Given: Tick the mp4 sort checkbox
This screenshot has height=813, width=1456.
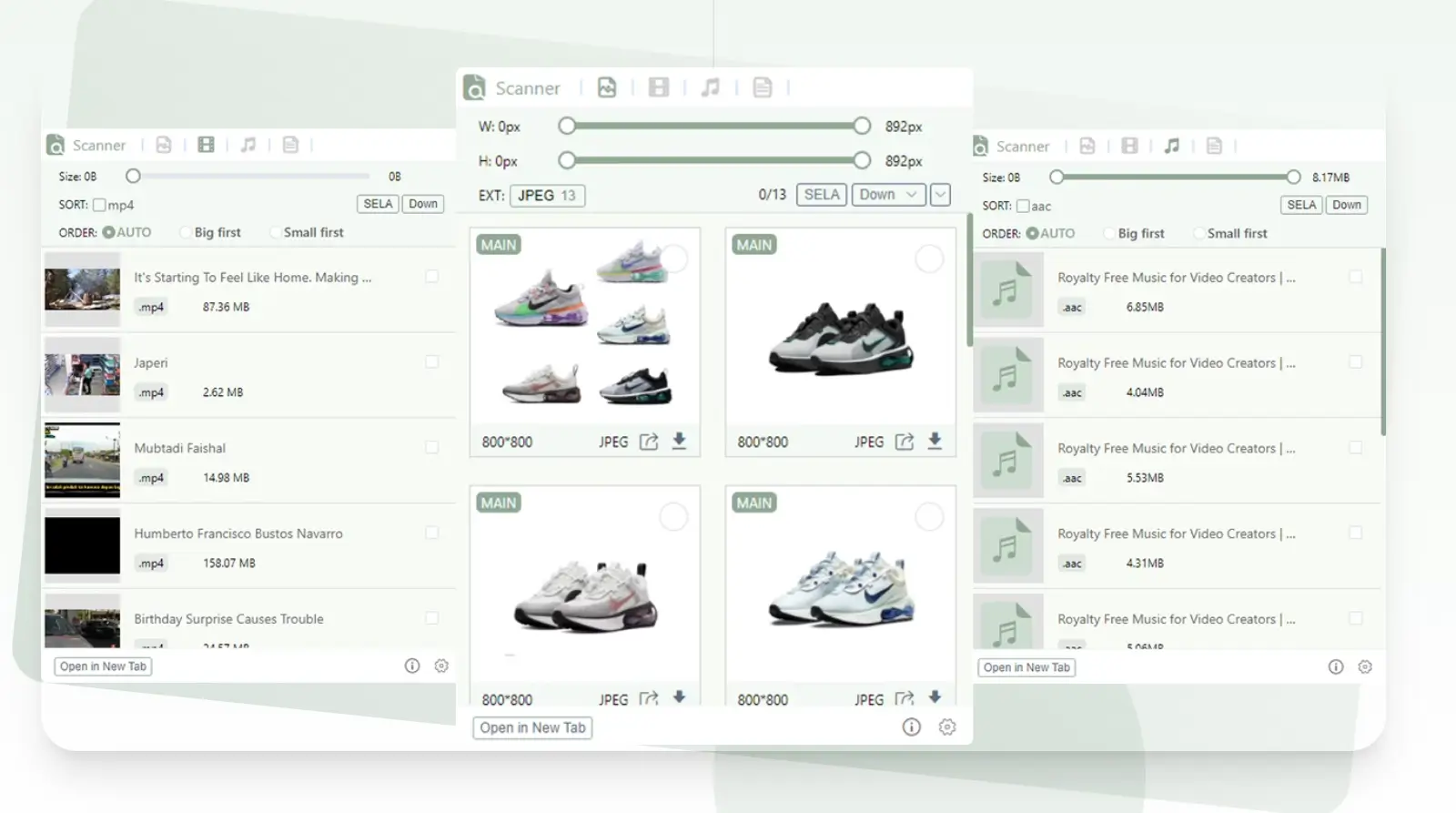Looking at the screenshot, I should tap(99, 205).
